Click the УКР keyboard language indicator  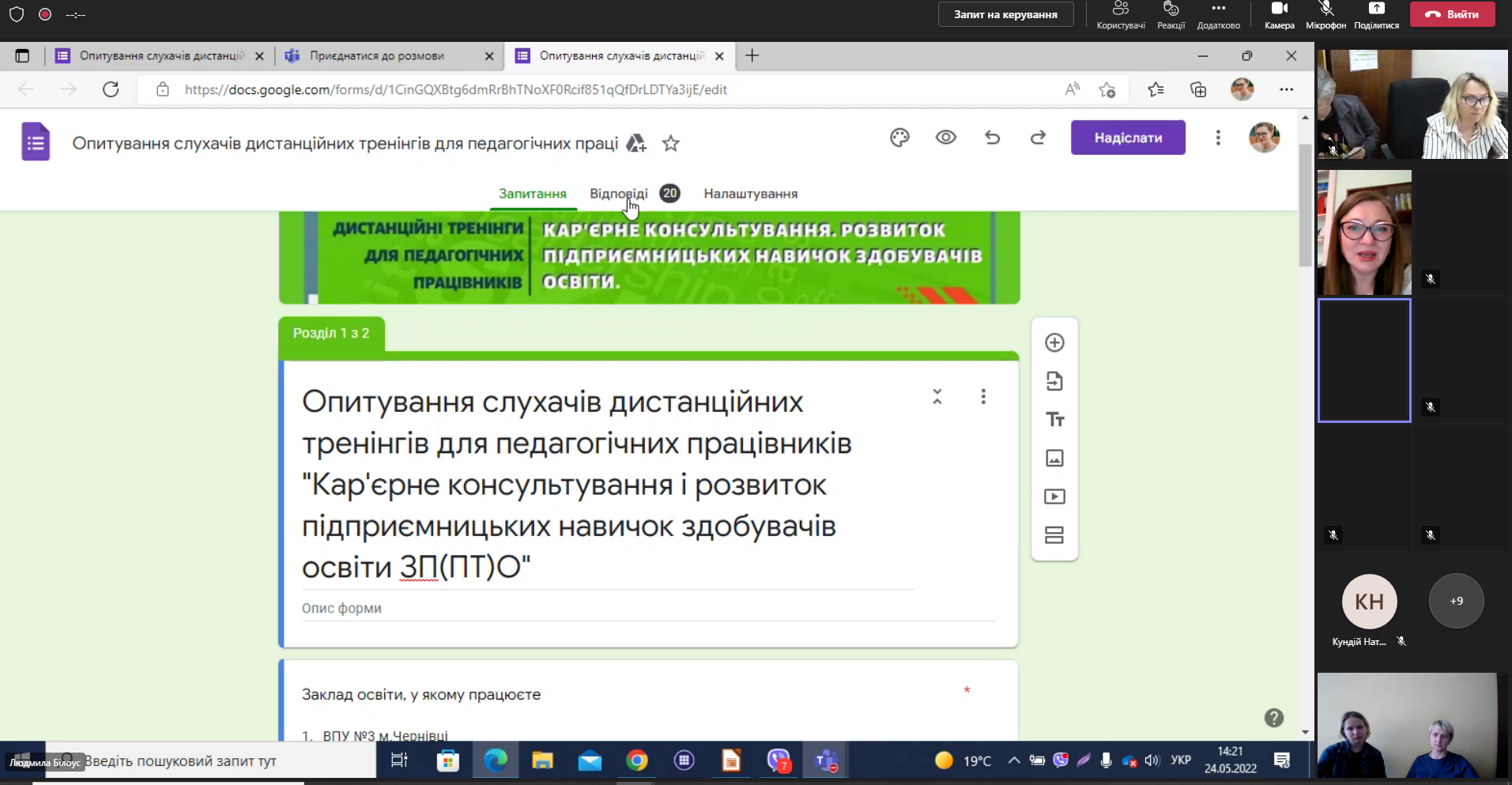click(x=1181, y=760)
